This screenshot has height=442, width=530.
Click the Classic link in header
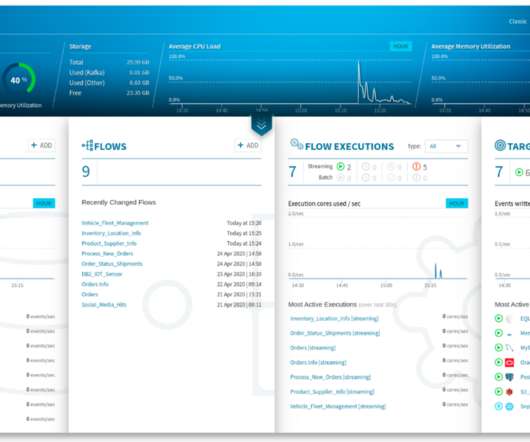(517, 21)
